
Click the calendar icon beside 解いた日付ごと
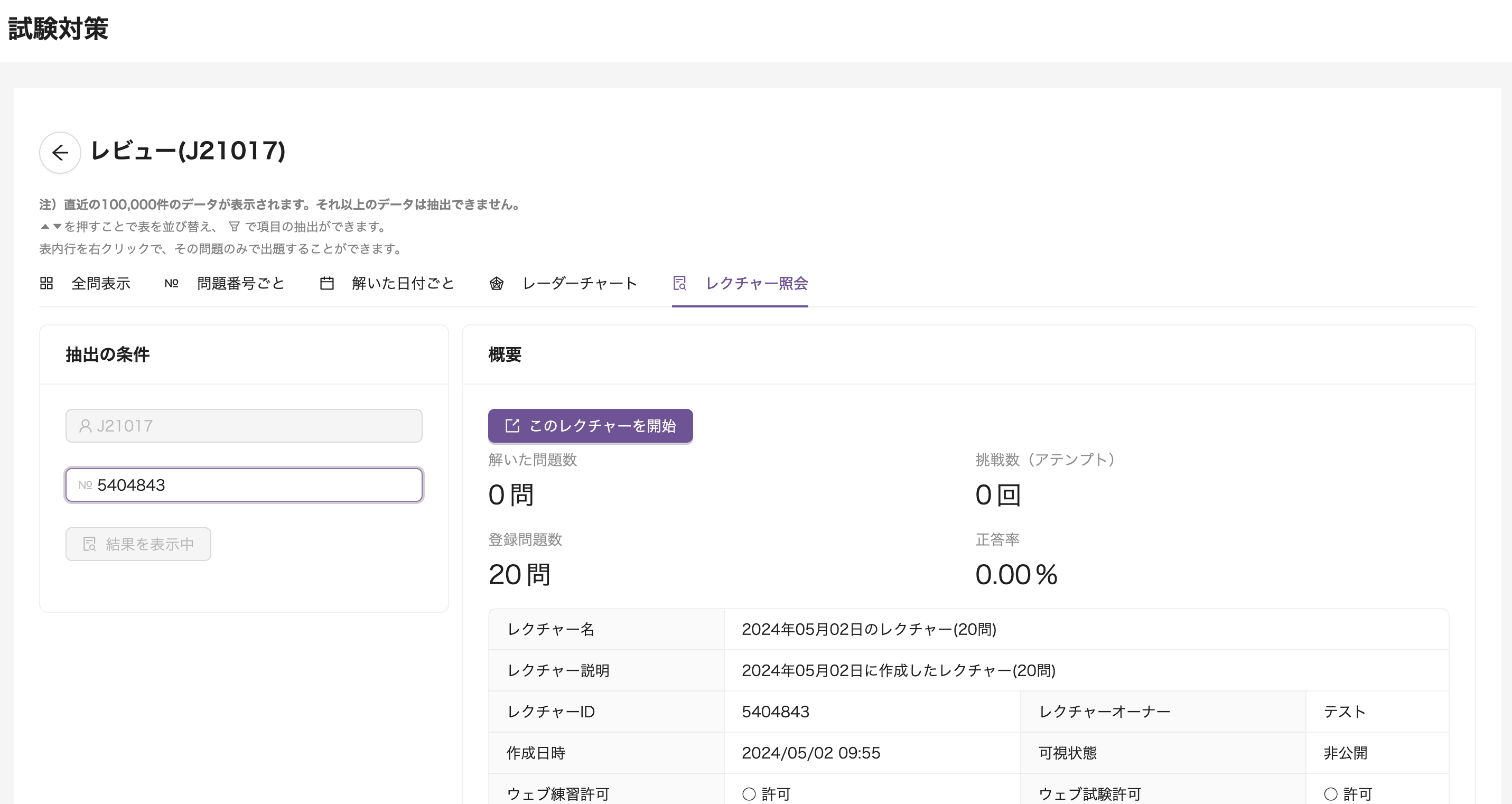(327, 284)
